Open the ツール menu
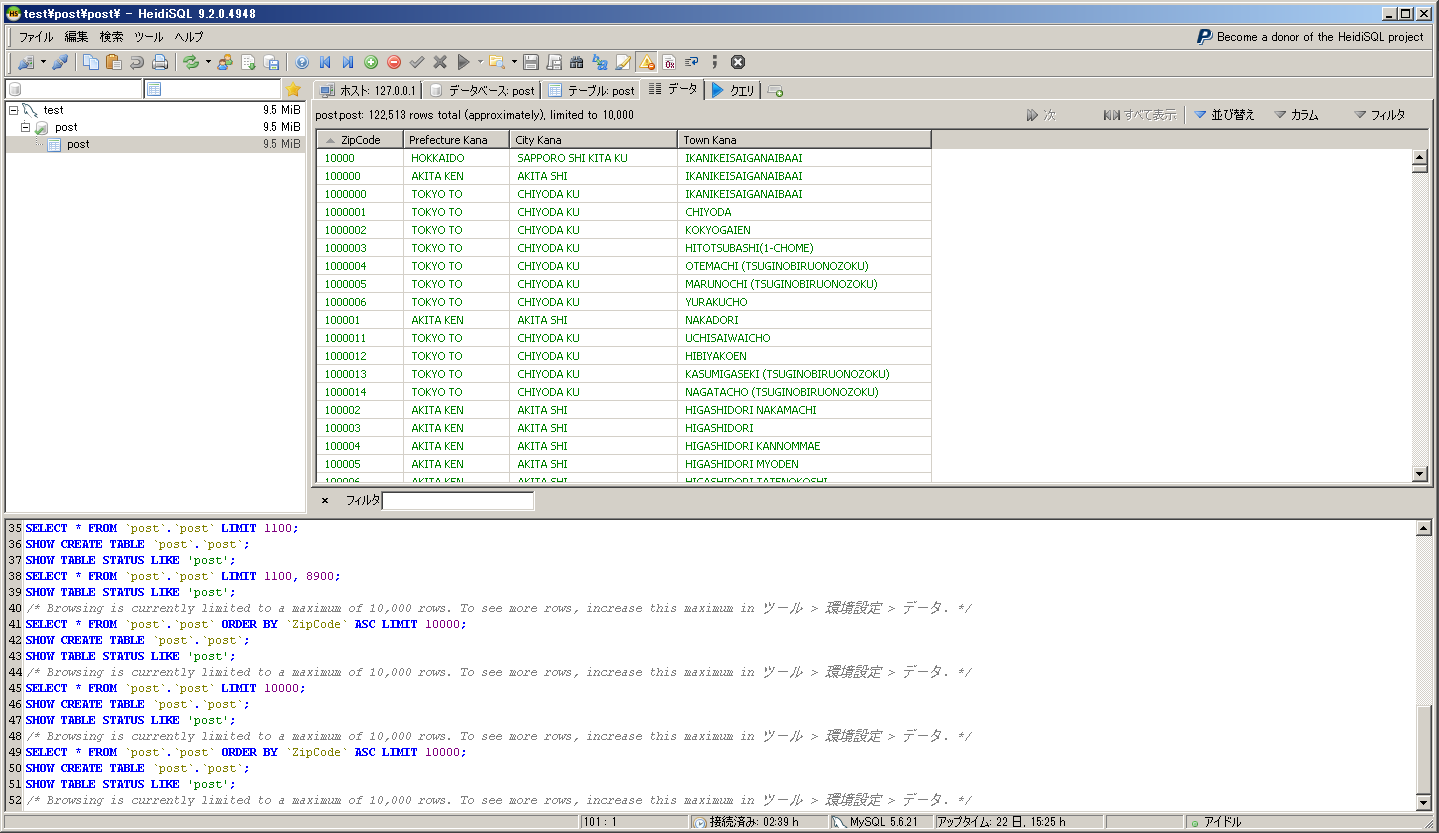Image resolution: width=1439 pixels, height=833 pixels. [148, 37]
